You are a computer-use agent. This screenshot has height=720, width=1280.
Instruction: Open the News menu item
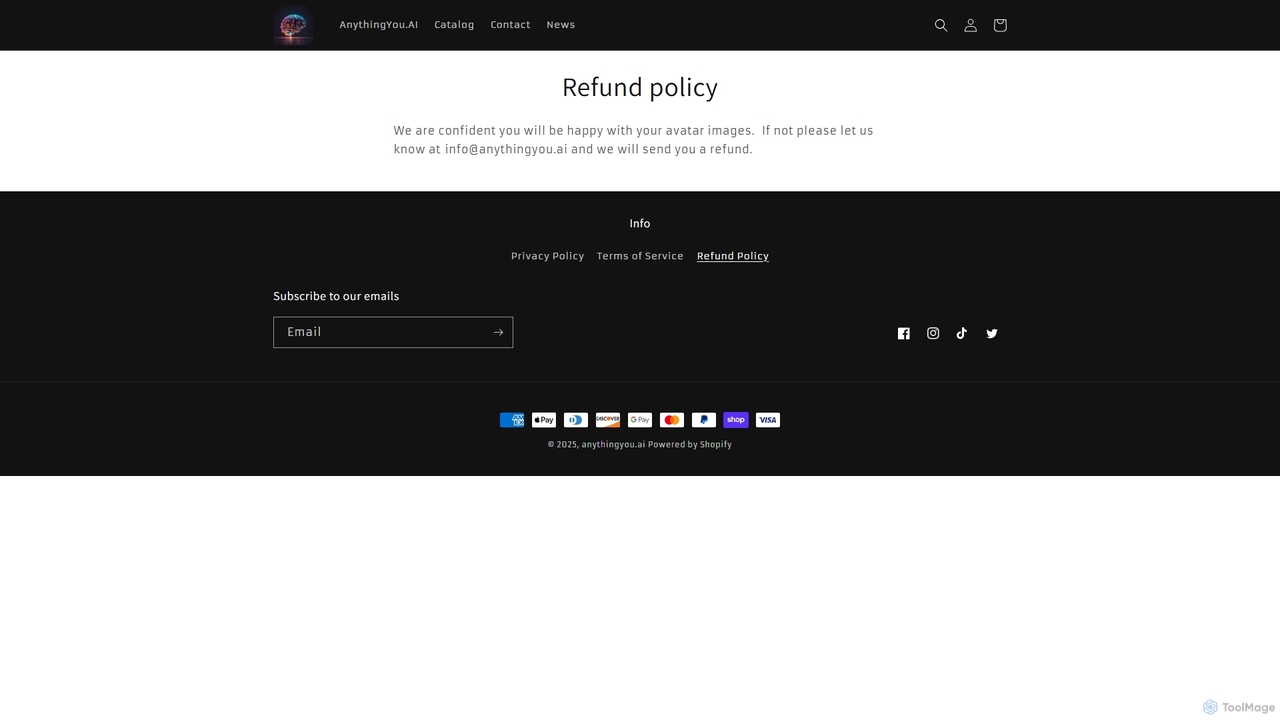click(x=561, y=25)
